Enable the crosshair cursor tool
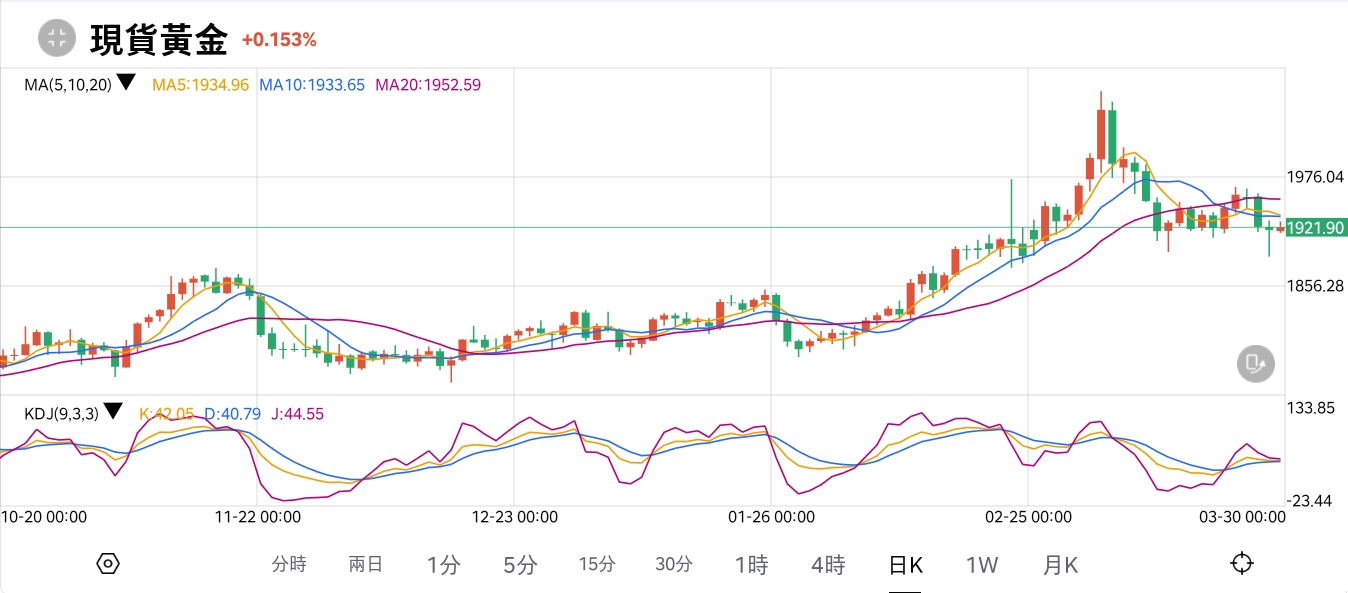1348x593 pixels. point(1241,564)
